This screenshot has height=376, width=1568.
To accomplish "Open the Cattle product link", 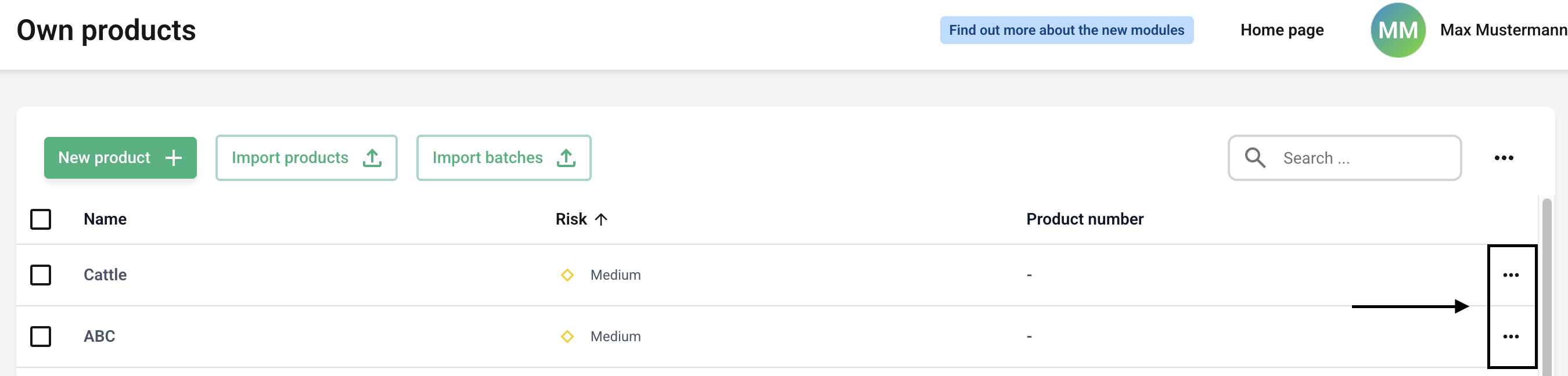I will [105, 275].
